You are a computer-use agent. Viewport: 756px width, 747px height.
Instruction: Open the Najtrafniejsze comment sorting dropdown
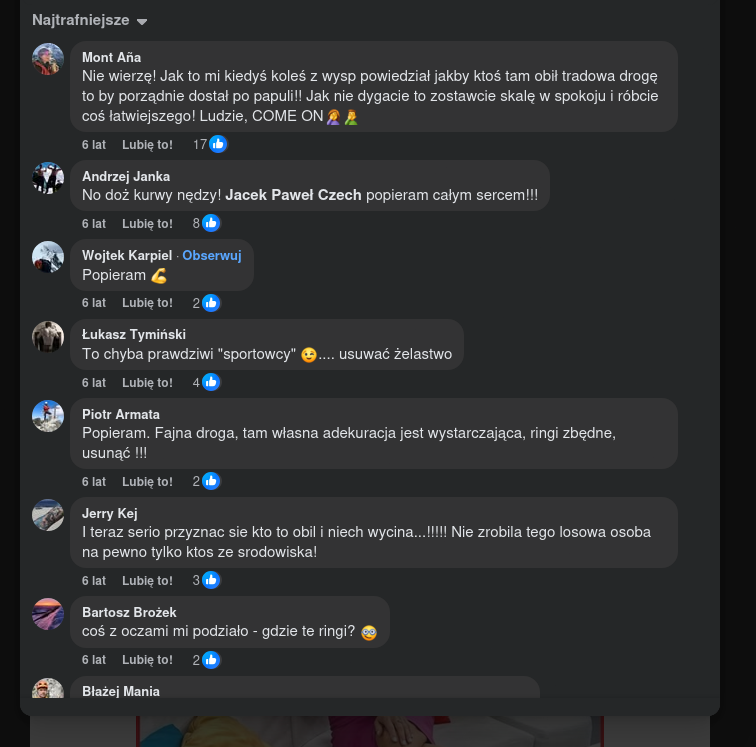click(x=89, y=20)
